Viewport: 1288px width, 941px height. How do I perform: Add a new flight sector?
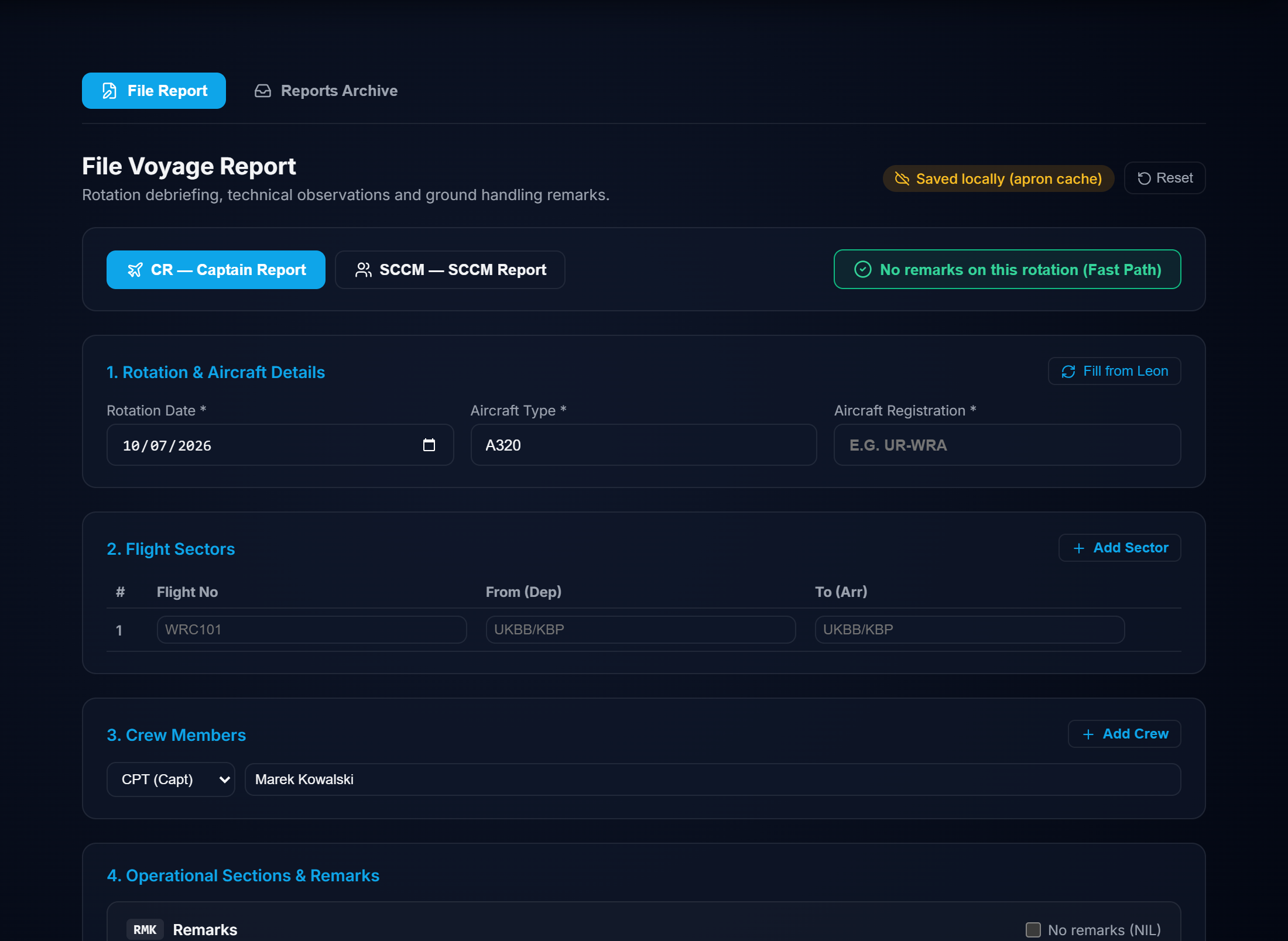click(x=1120, y=548)
